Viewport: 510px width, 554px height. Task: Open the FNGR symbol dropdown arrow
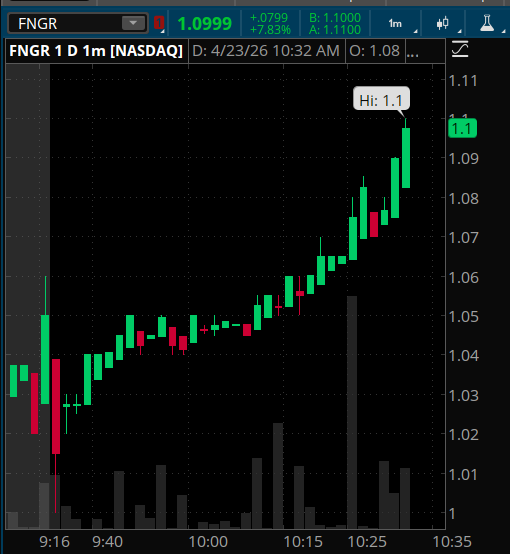[133, 24]
